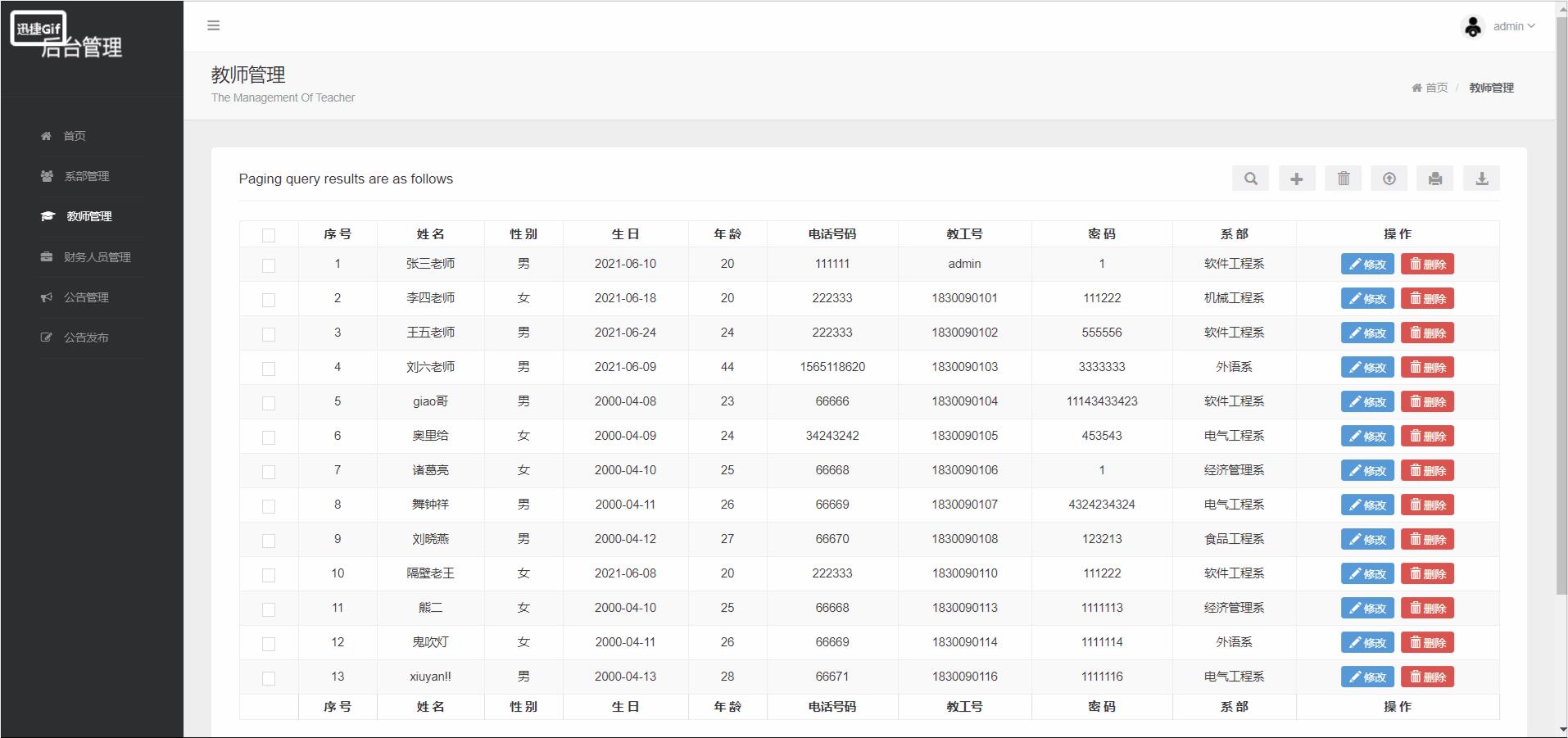
Task: Open 首页 in the sidebar
Action: 75,136
